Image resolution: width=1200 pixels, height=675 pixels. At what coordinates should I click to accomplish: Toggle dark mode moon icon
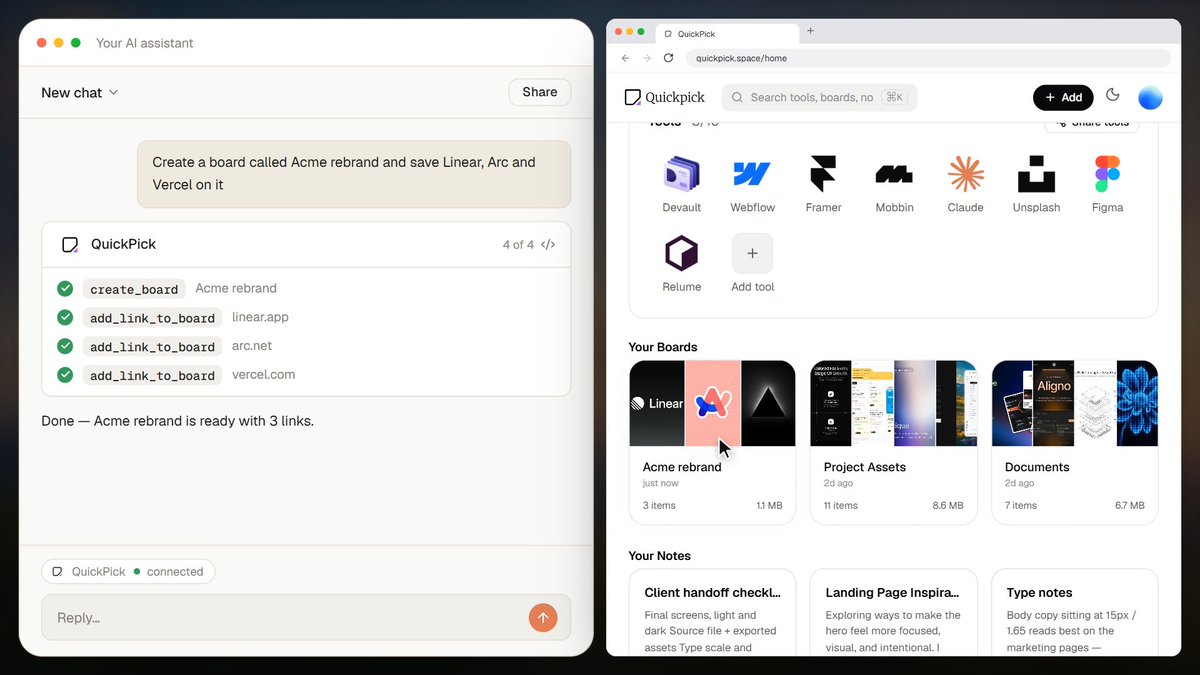pyautogui.click(x=1113, y=96)
